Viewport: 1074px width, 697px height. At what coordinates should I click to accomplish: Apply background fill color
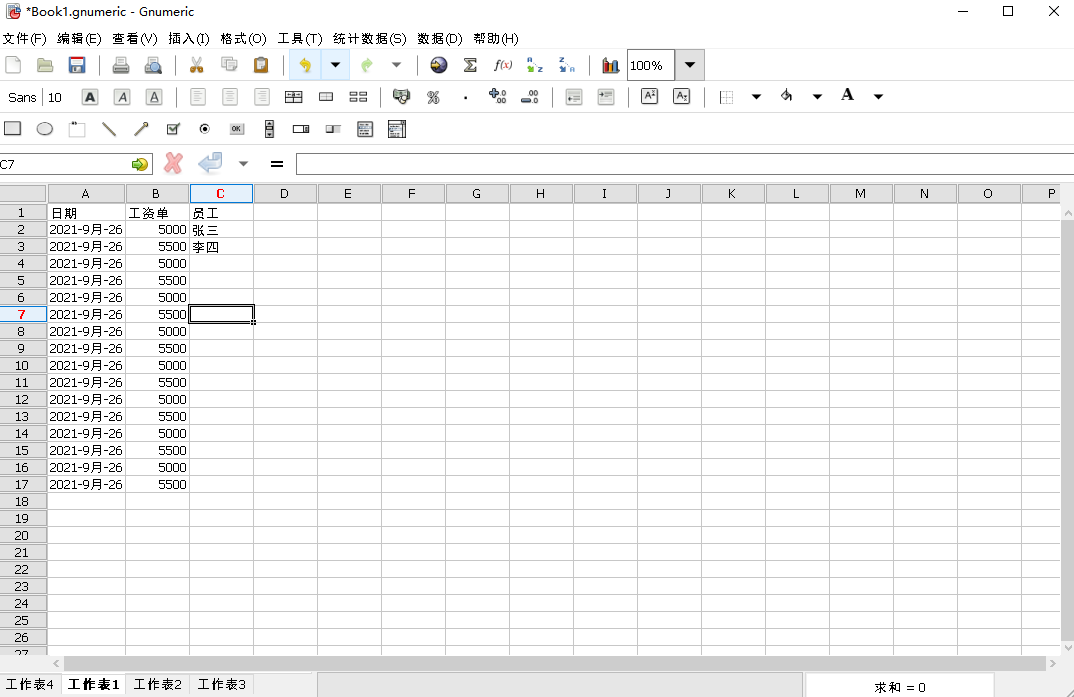pyautogui.click(x=787, y=96)
